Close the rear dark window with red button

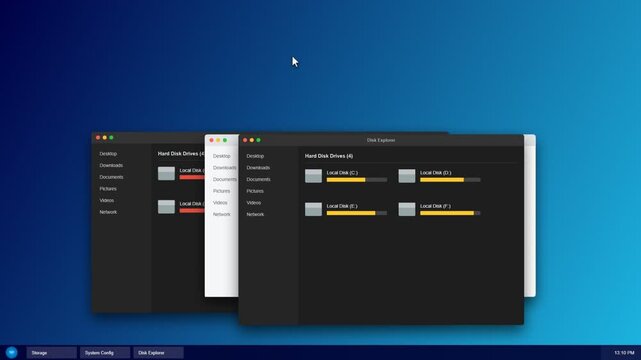pos(98,138)
